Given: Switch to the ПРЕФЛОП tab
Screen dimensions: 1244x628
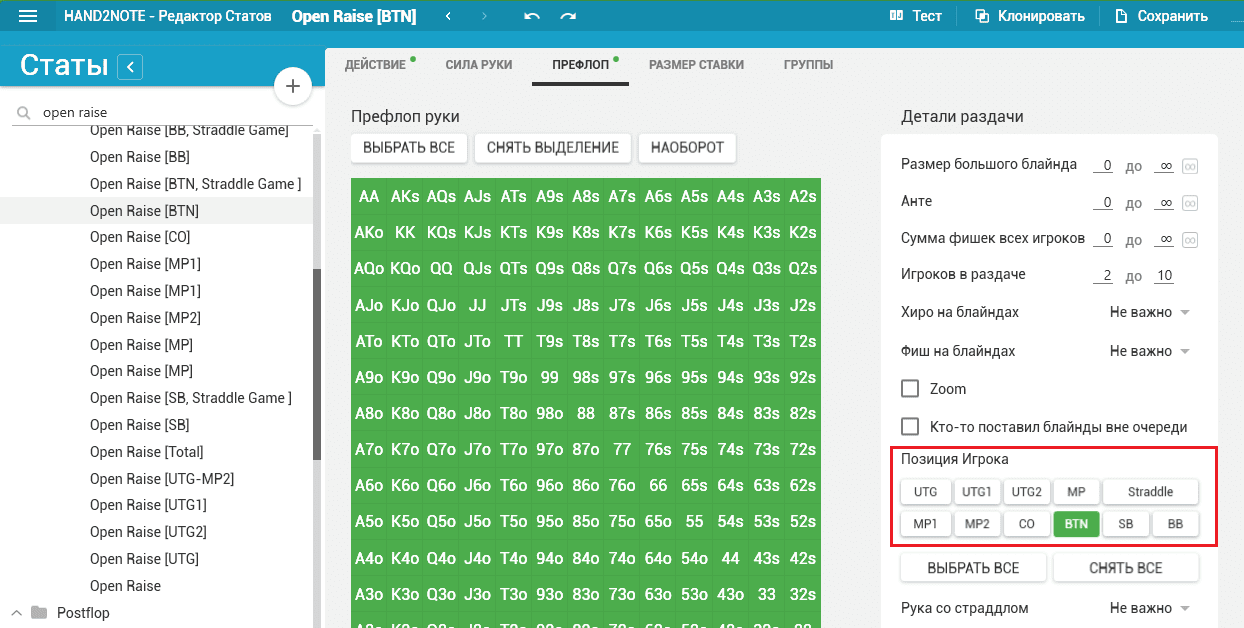Looking at the screenshot, I should 581,65.
